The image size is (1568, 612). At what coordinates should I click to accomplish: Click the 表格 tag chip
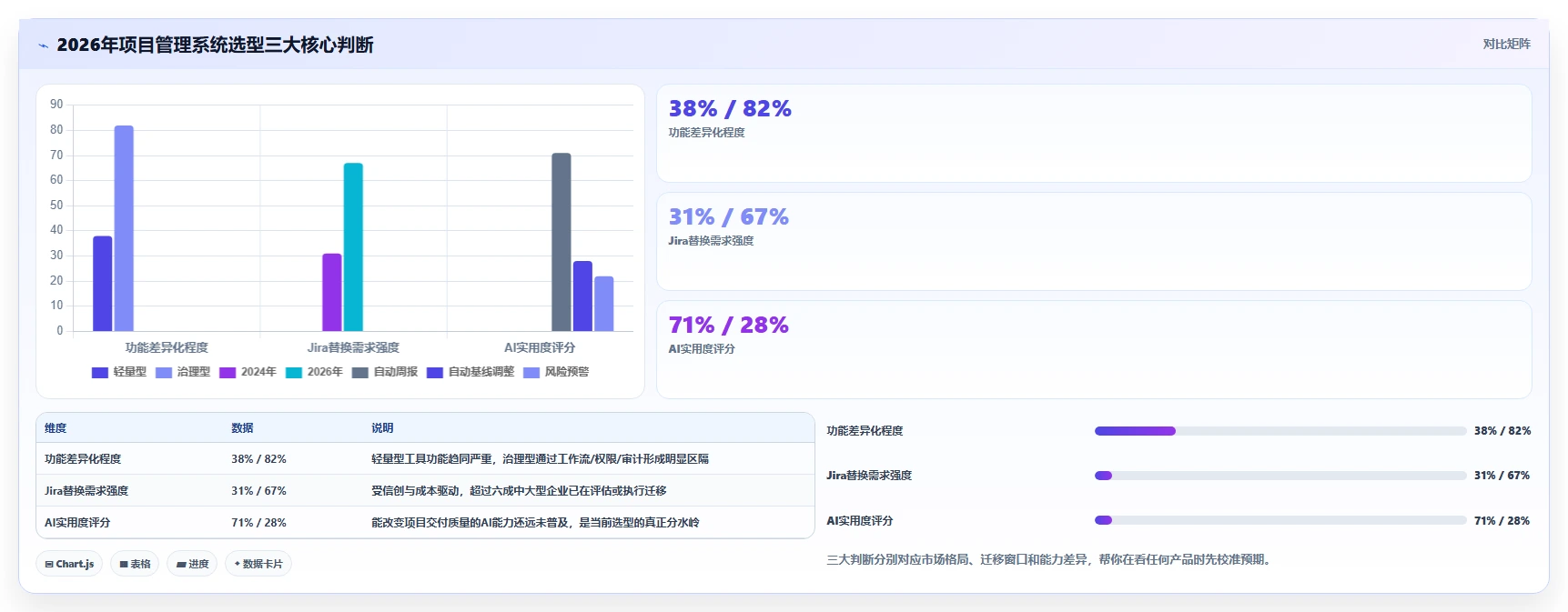coord(135,564)
